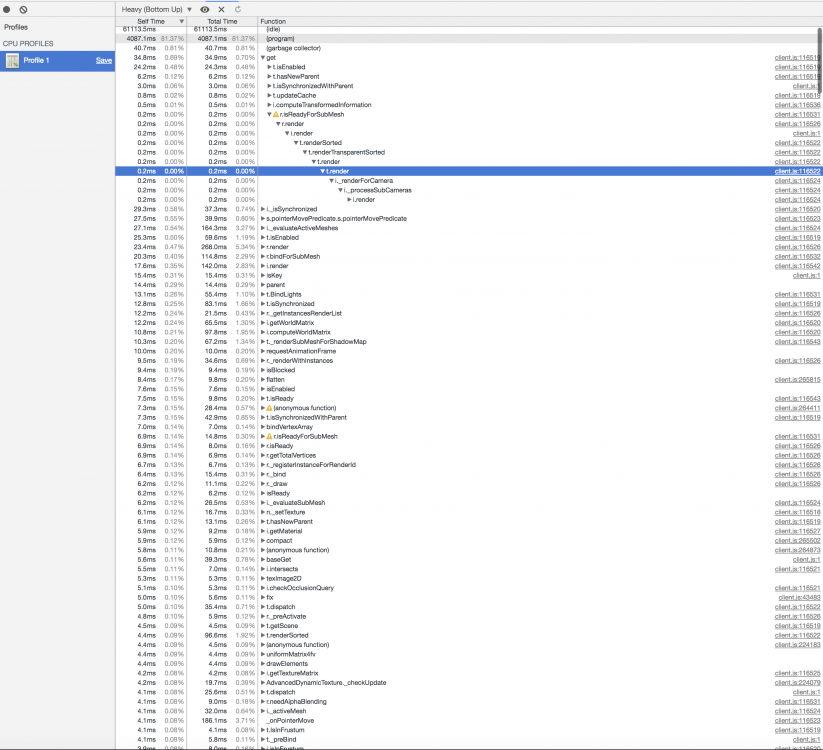
Task: Sort by the Self Time column
Action: [x=151, y=21]
